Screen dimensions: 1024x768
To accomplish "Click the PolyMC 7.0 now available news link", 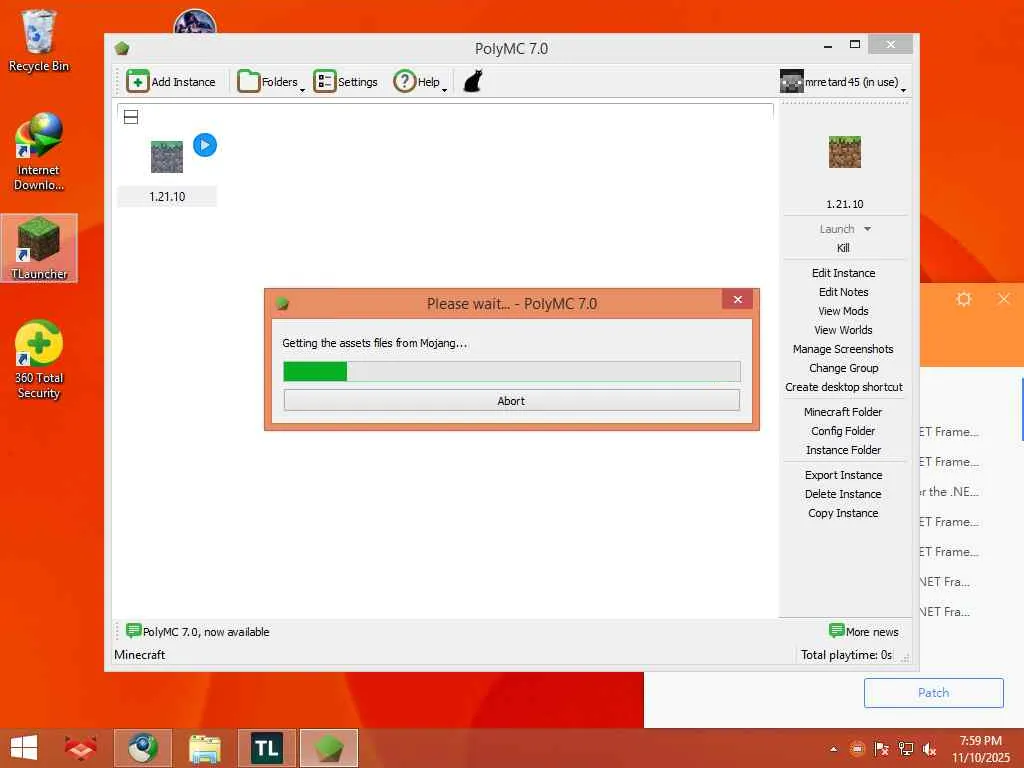I will pos(206,632).
